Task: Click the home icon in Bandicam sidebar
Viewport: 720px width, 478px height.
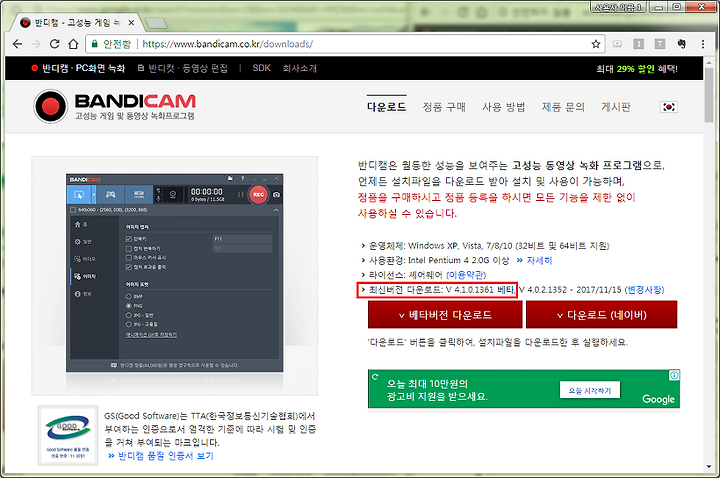Action: click(x=78, y=224)
